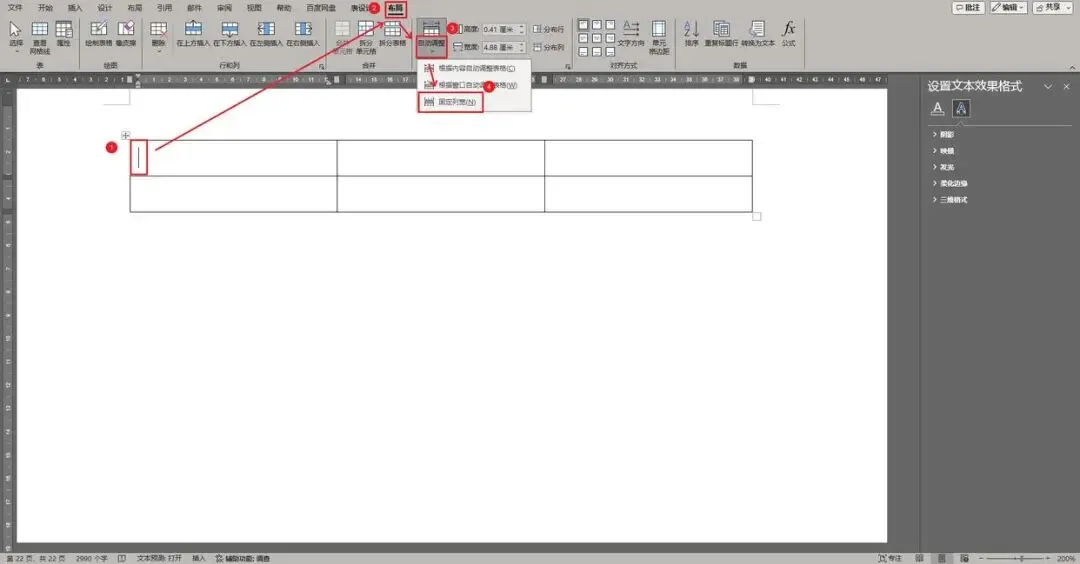Select the bottom-right alignment icon
The width and height of the screenshot is (1080, 564).
pyautogui.click(x=610, y=52)
